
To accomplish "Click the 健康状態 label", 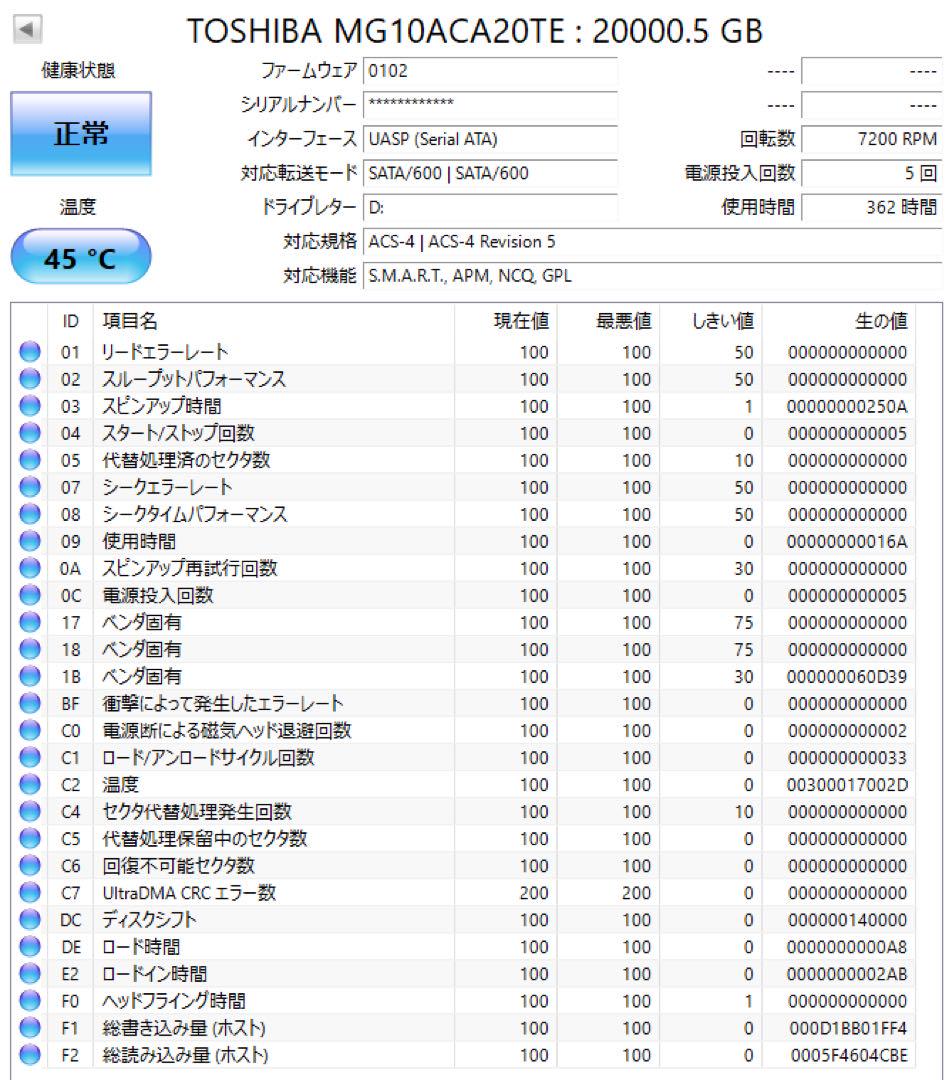I will (x=78, y=70).
